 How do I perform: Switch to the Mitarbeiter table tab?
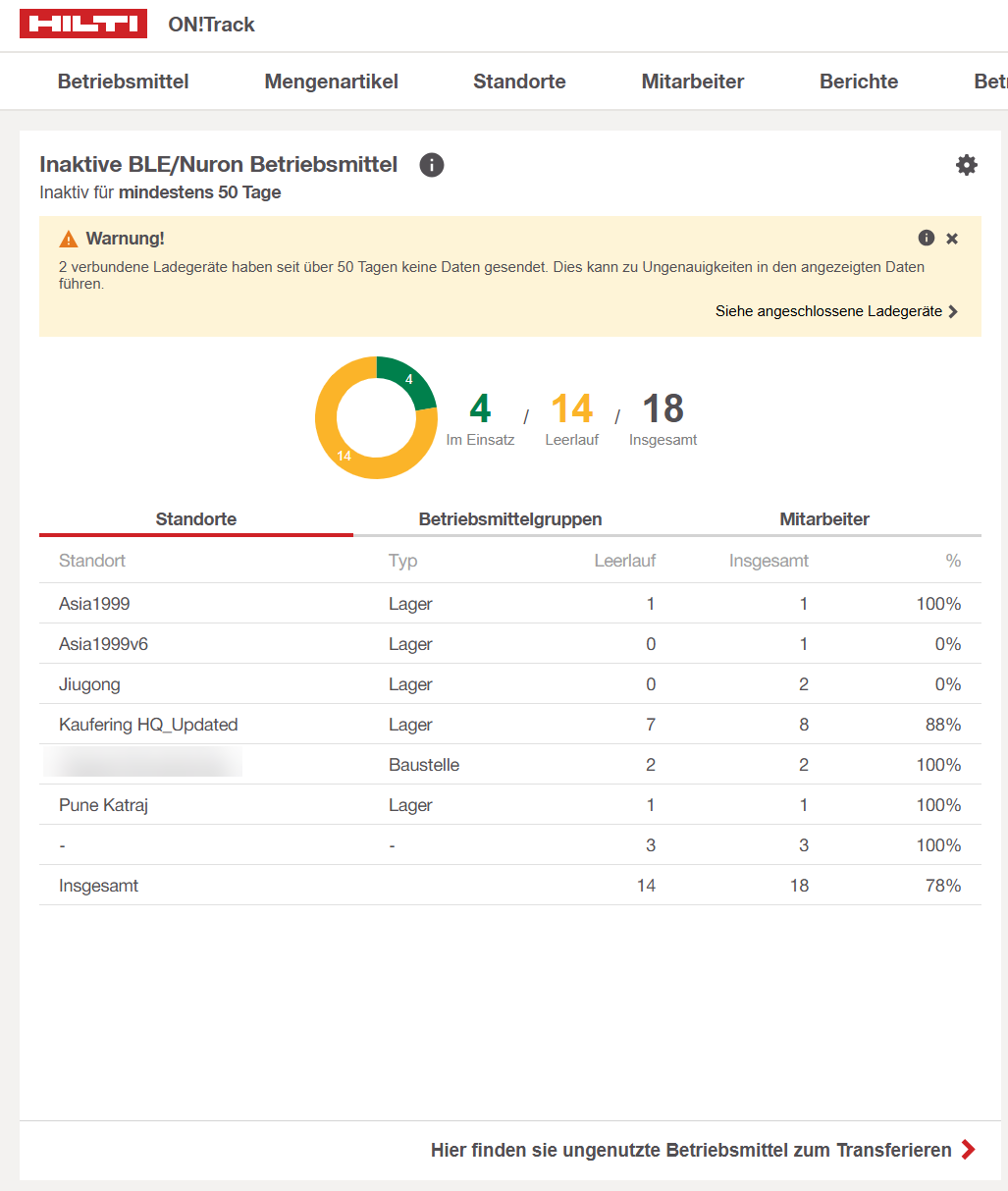pyautogui.click(x=824, y=519)
